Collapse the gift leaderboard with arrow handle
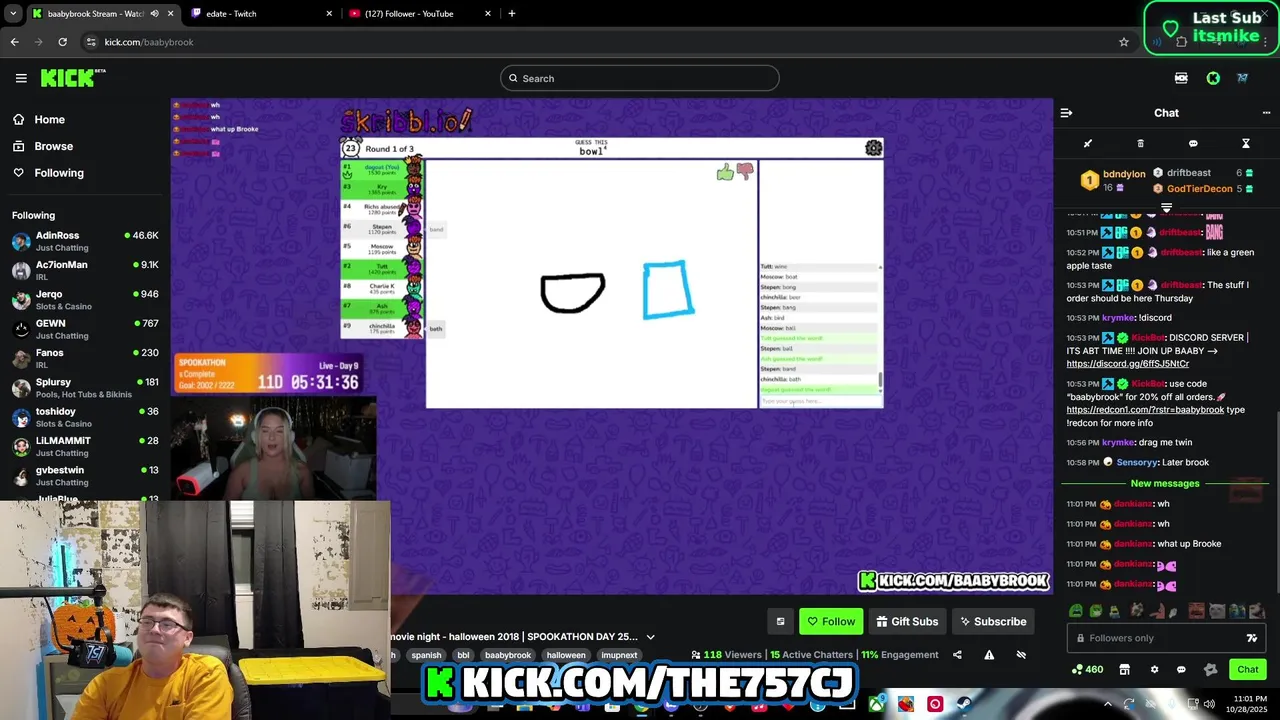This screenshot has height=720, width=1280. click(1166, 207)
